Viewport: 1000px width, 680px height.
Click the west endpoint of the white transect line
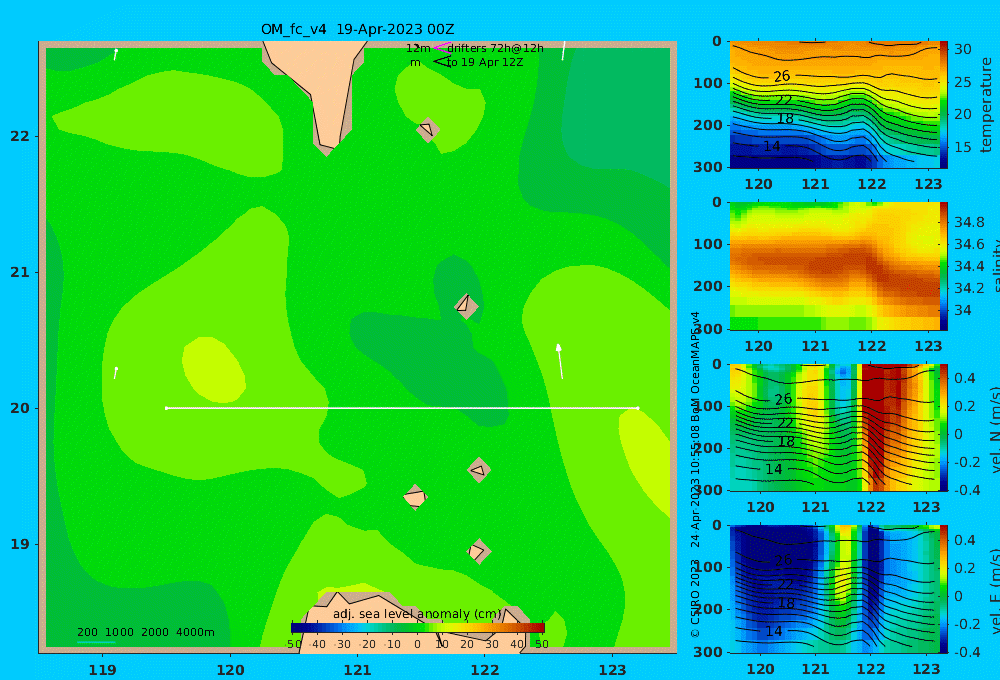point(166,408)
